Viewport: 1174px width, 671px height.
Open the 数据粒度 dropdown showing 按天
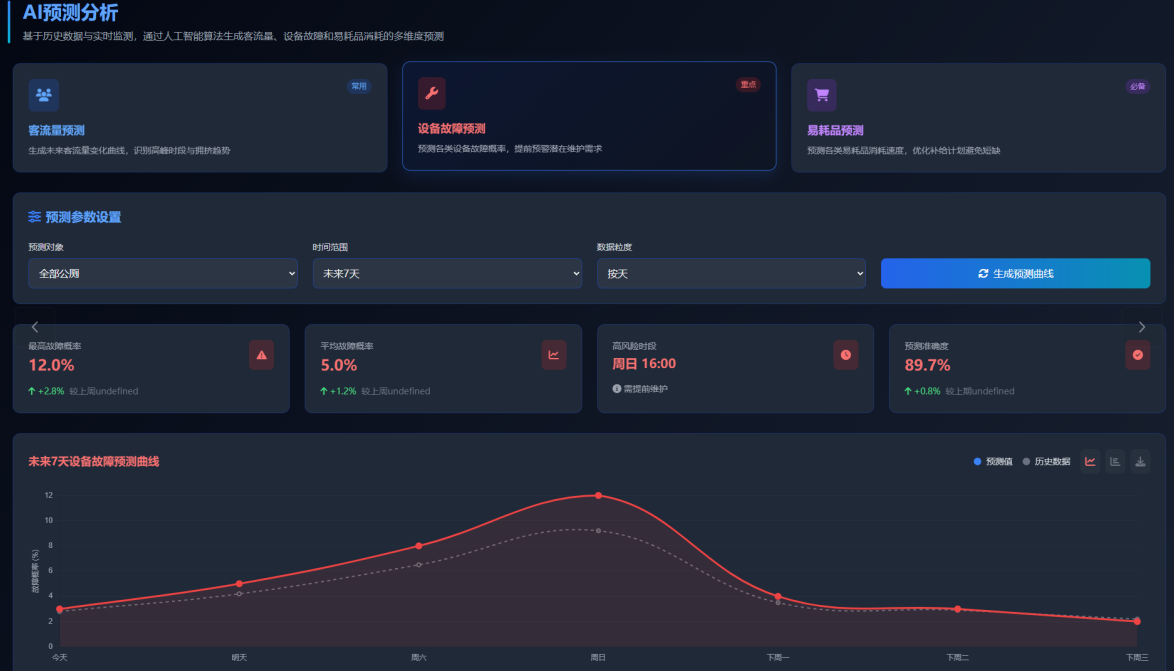click(732, 273)
